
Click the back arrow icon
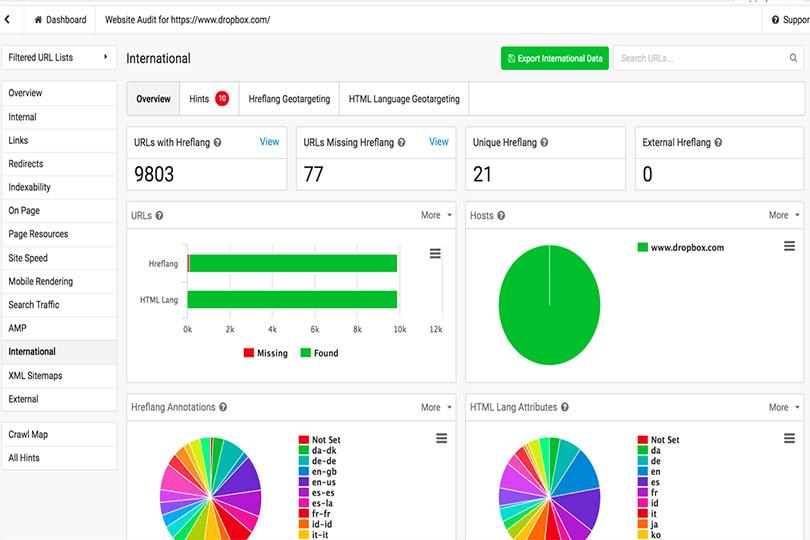(7, 20)
